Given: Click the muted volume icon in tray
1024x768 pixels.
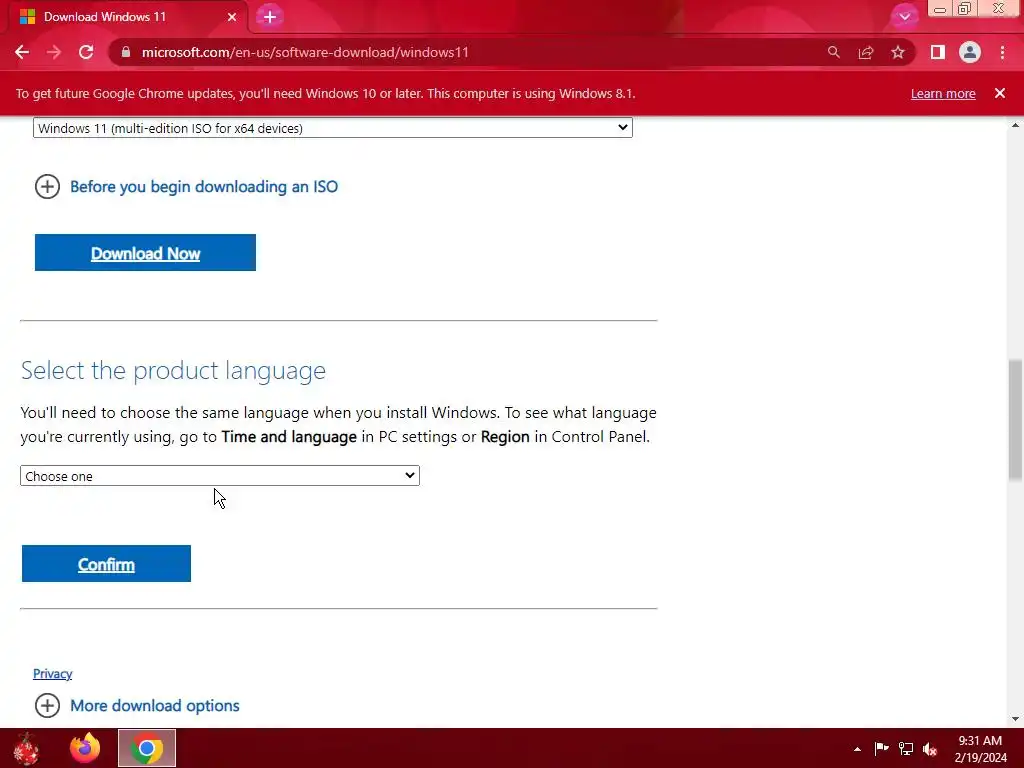Looking at the screenshot, I should point(930,749).
